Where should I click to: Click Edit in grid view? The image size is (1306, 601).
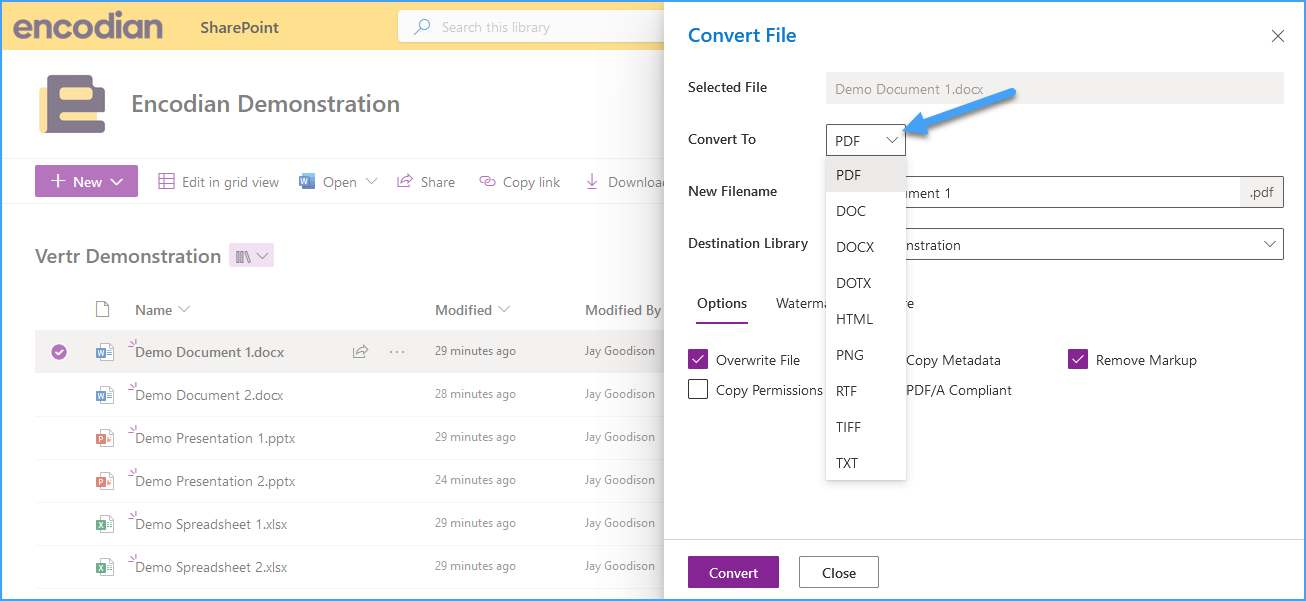tap(219, 182)
